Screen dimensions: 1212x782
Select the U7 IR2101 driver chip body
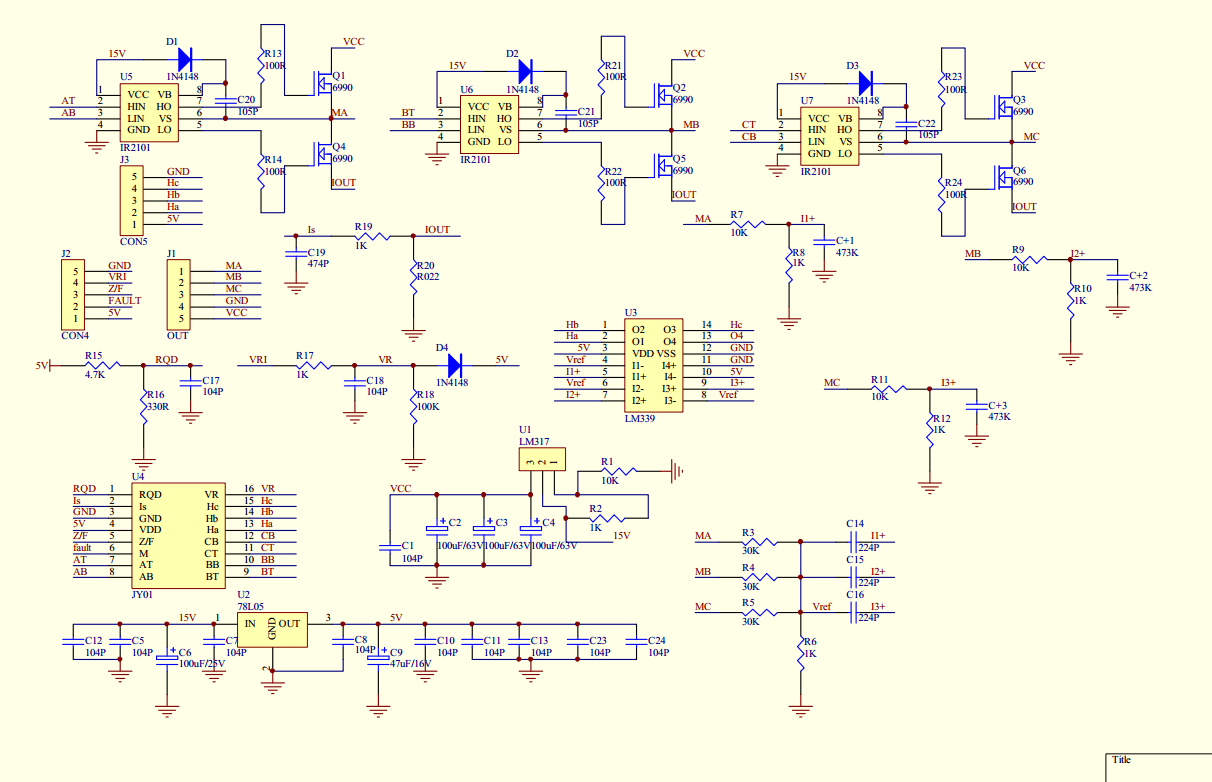click(x=831, y=135)
